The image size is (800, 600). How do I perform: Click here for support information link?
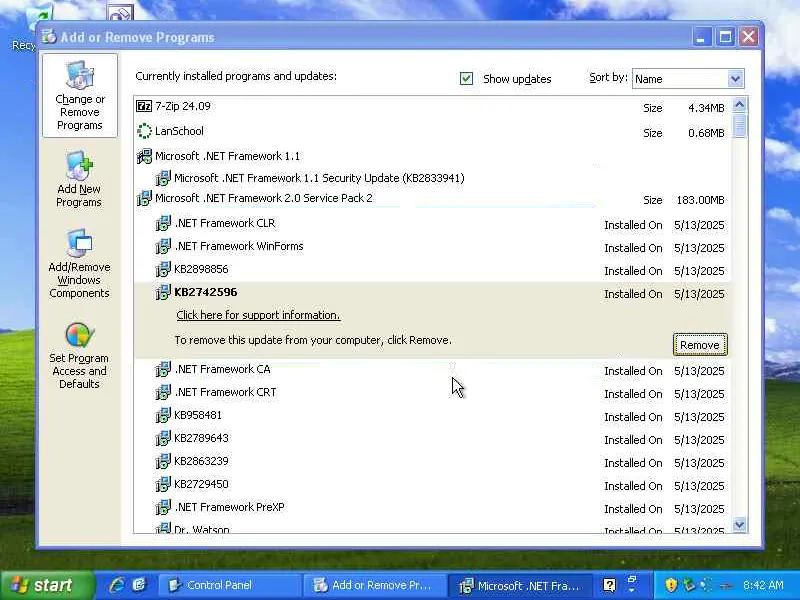[x=258, y=315]
